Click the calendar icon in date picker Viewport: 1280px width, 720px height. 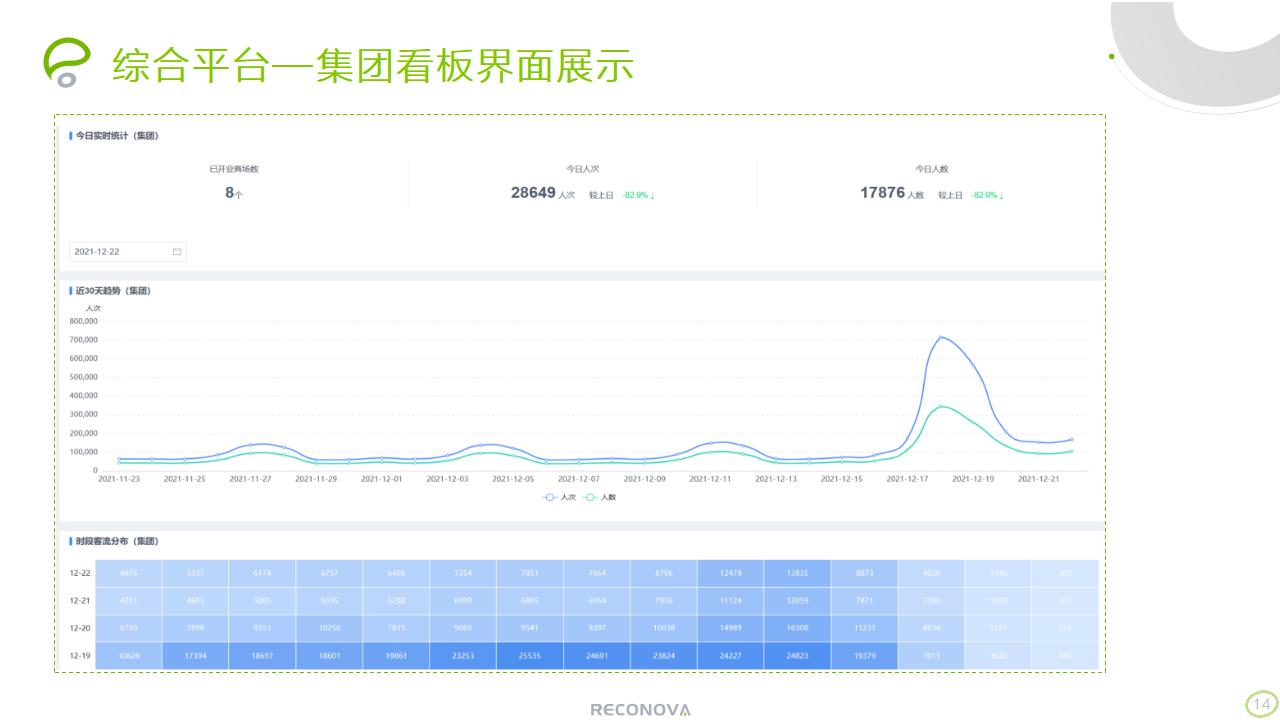177,252
